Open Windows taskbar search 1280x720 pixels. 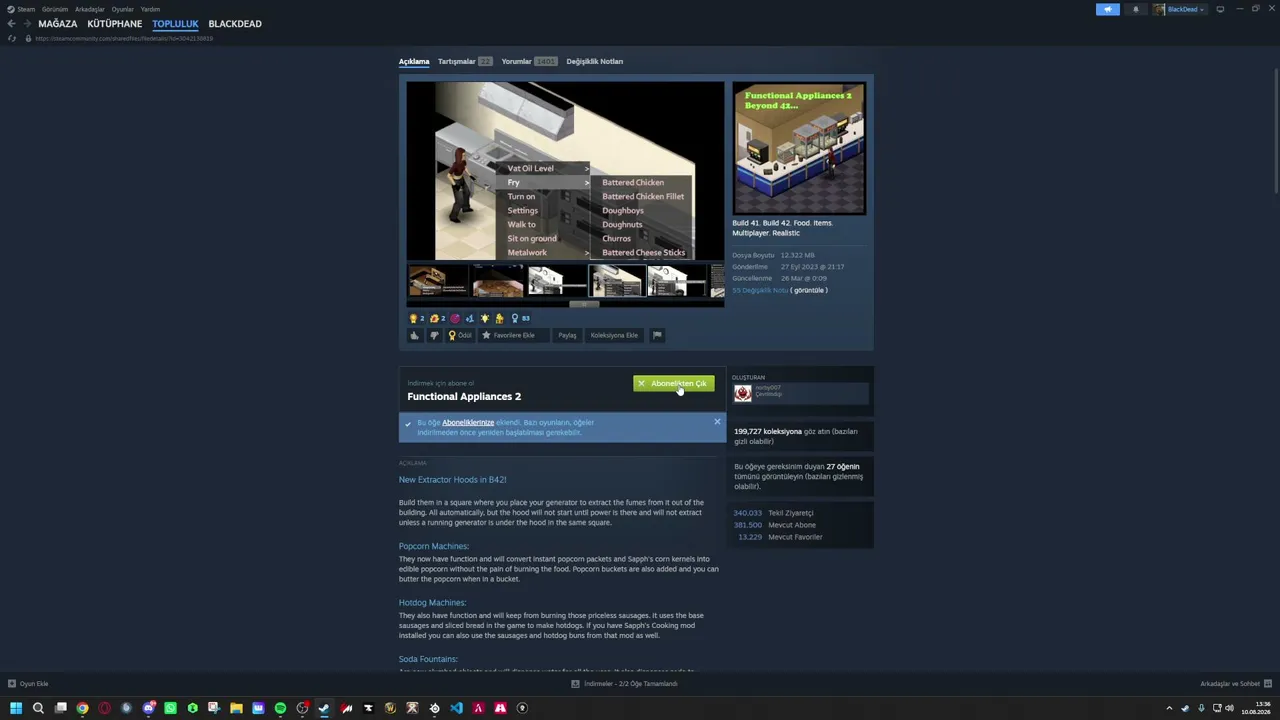(x=38, y=708)
